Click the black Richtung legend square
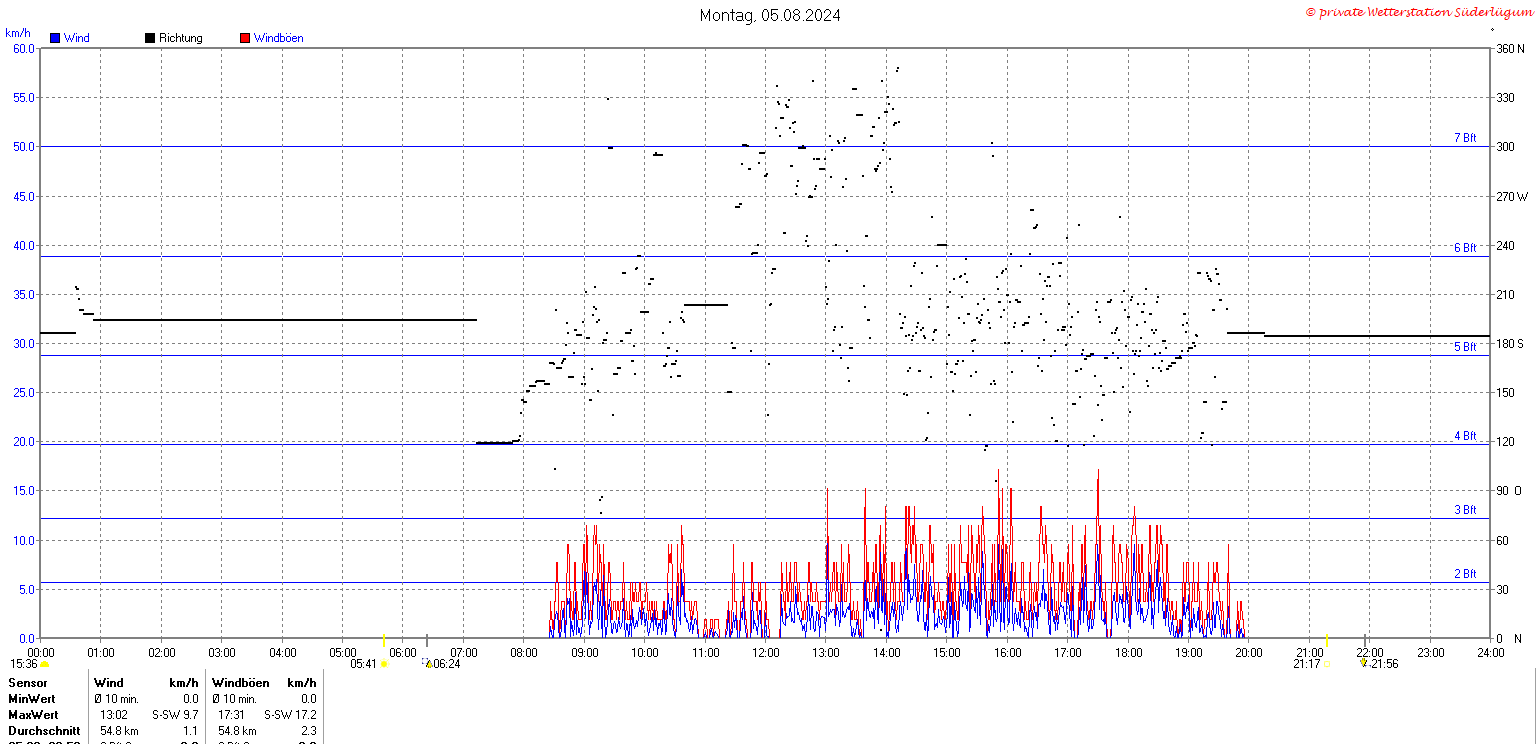Image resolution: width=1536 pixels, height=744 pixels. (150, 38)
